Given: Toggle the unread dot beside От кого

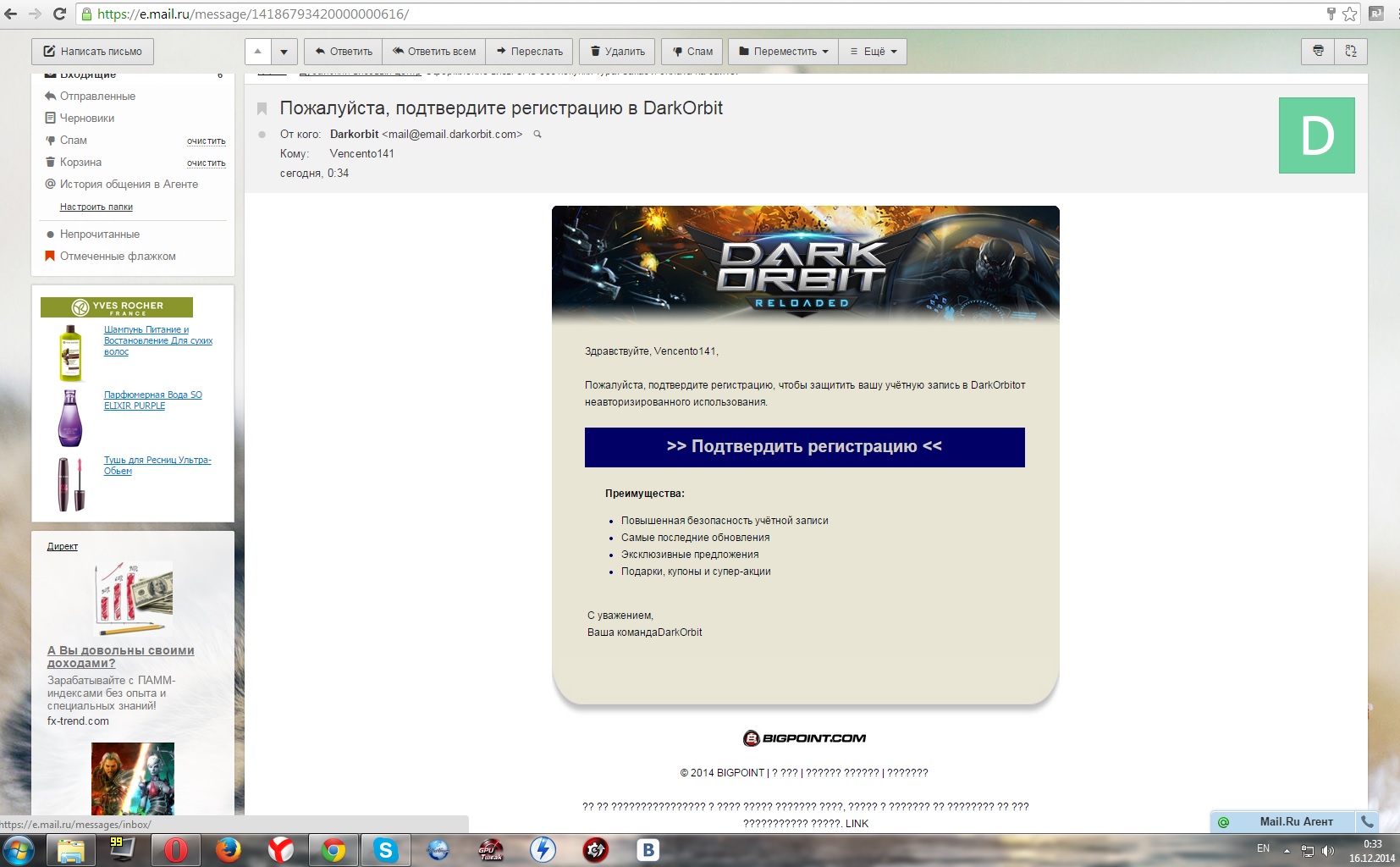Looking at the screenshot, I should point(262,134).
